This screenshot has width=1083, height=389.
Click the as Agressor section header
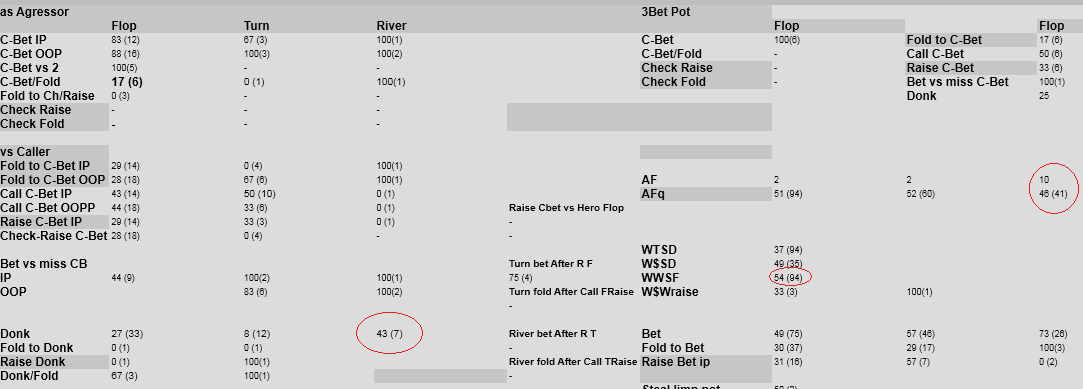point(35,12)
